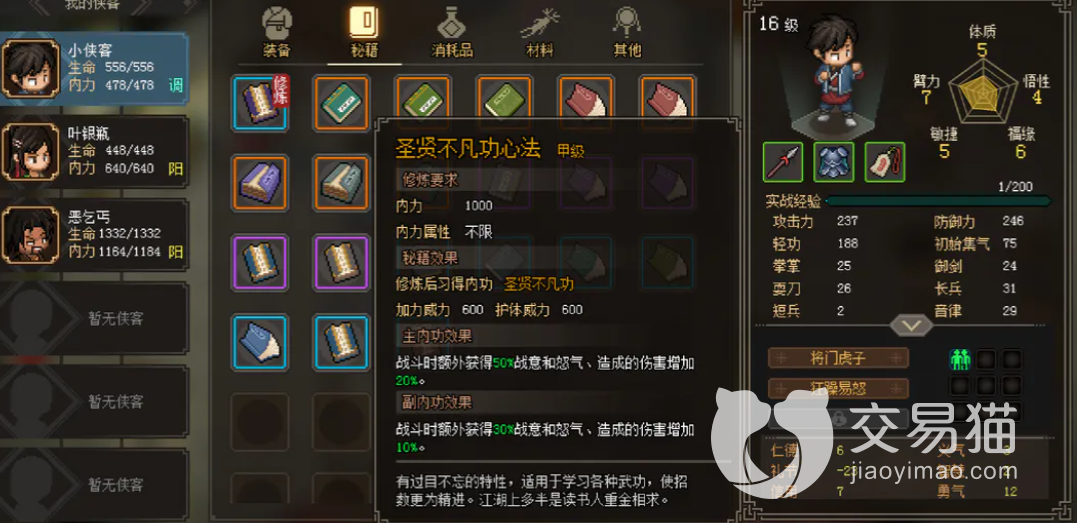The width and height of the screenshot is (1077, 523).
Task: Click the purple book with orange border
Action: [x=260, y=183]
